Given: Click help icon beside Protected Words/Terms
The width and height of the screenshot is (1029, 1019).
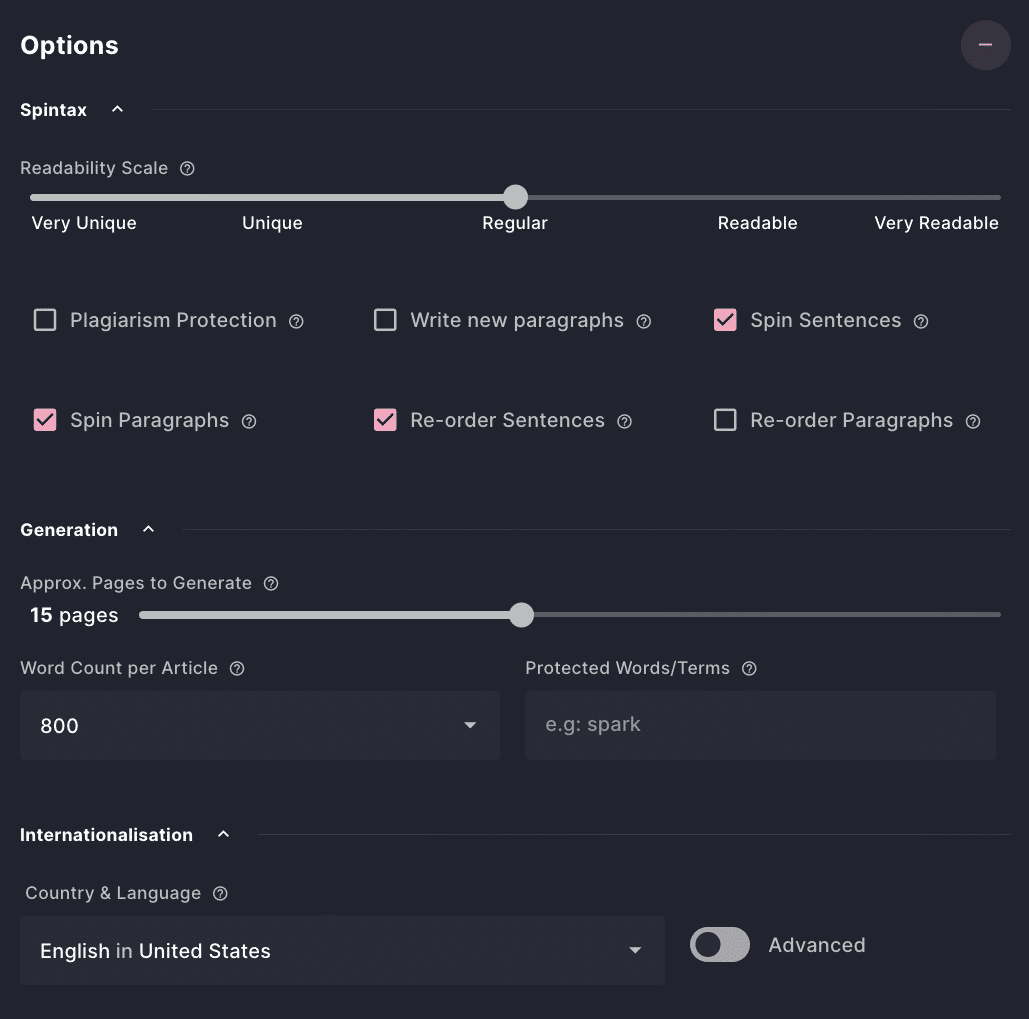Looking at the screenshot, I should coord(749,668).
